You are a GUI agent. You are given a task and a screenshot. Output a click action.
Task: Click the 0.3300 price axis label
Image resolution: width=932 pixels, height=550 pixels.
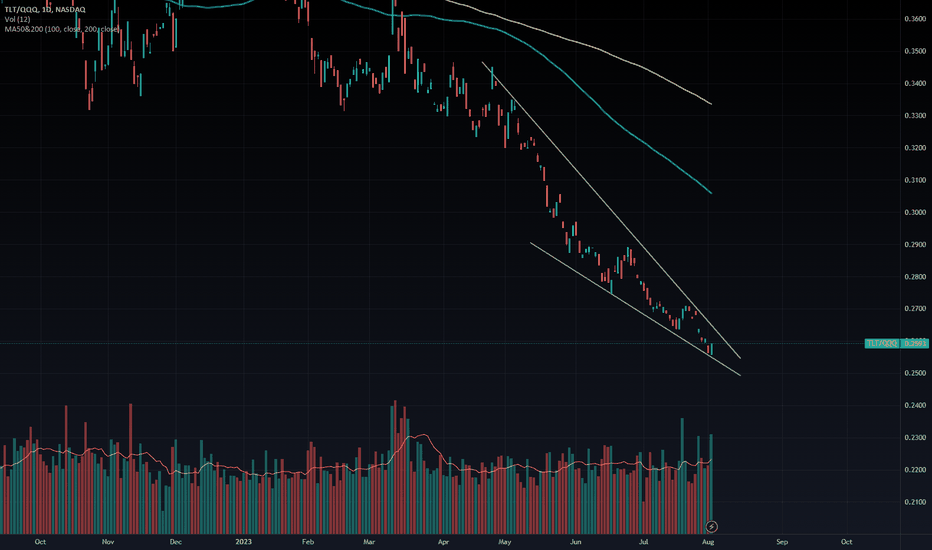(x=915, y=115)
